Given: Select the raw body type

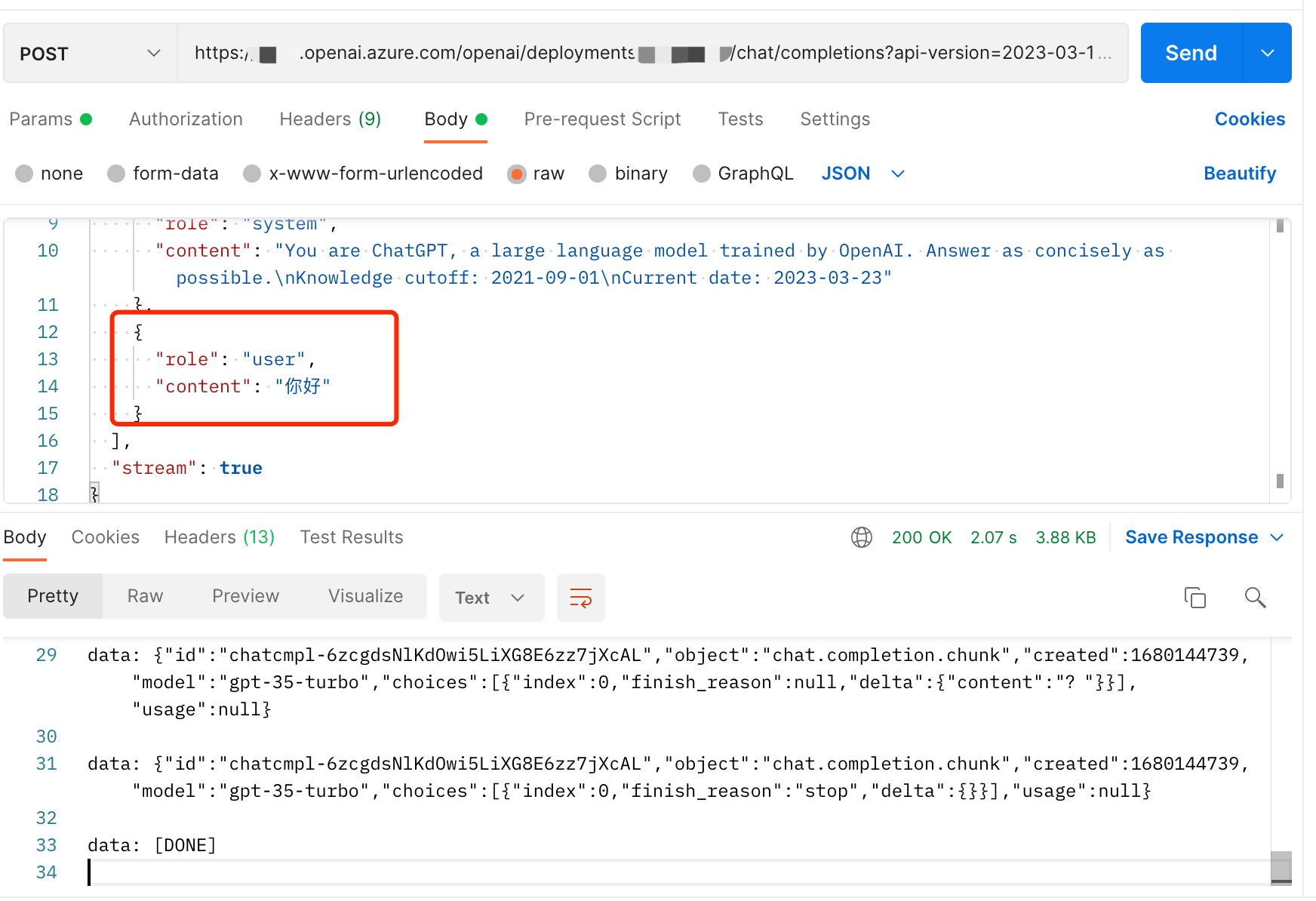Looking at the screenshot, I should (537, 174).
